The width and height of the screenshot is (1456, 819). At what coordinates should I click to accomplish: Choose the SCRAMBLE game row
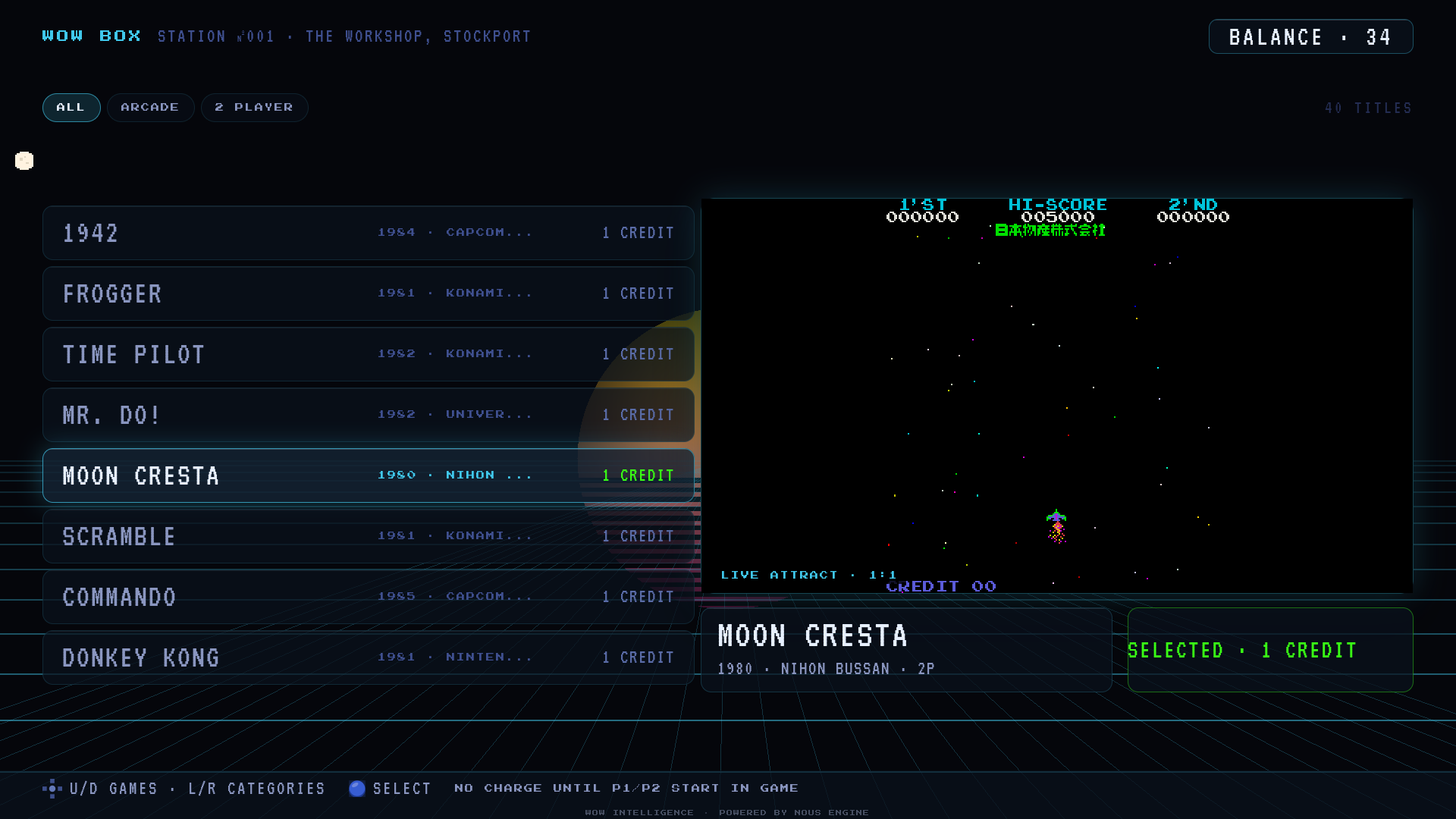[369, 536]
